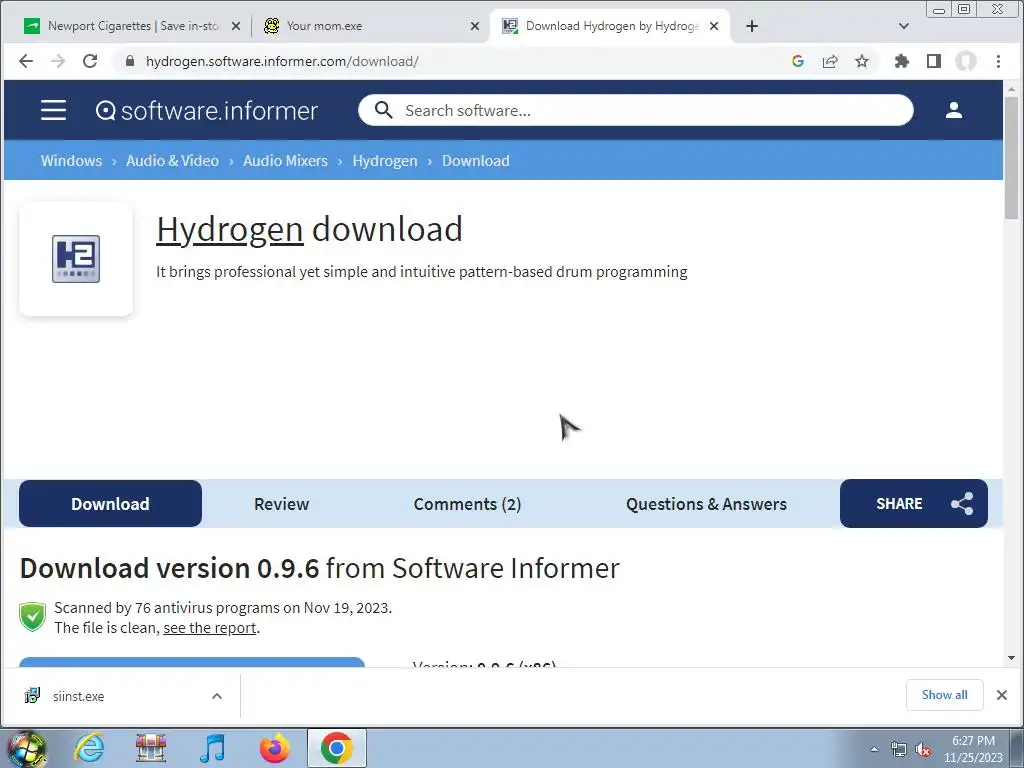Click the siinst.exe file icon in the downloads bar
1024x768 pixels.
tap(32, 696)
